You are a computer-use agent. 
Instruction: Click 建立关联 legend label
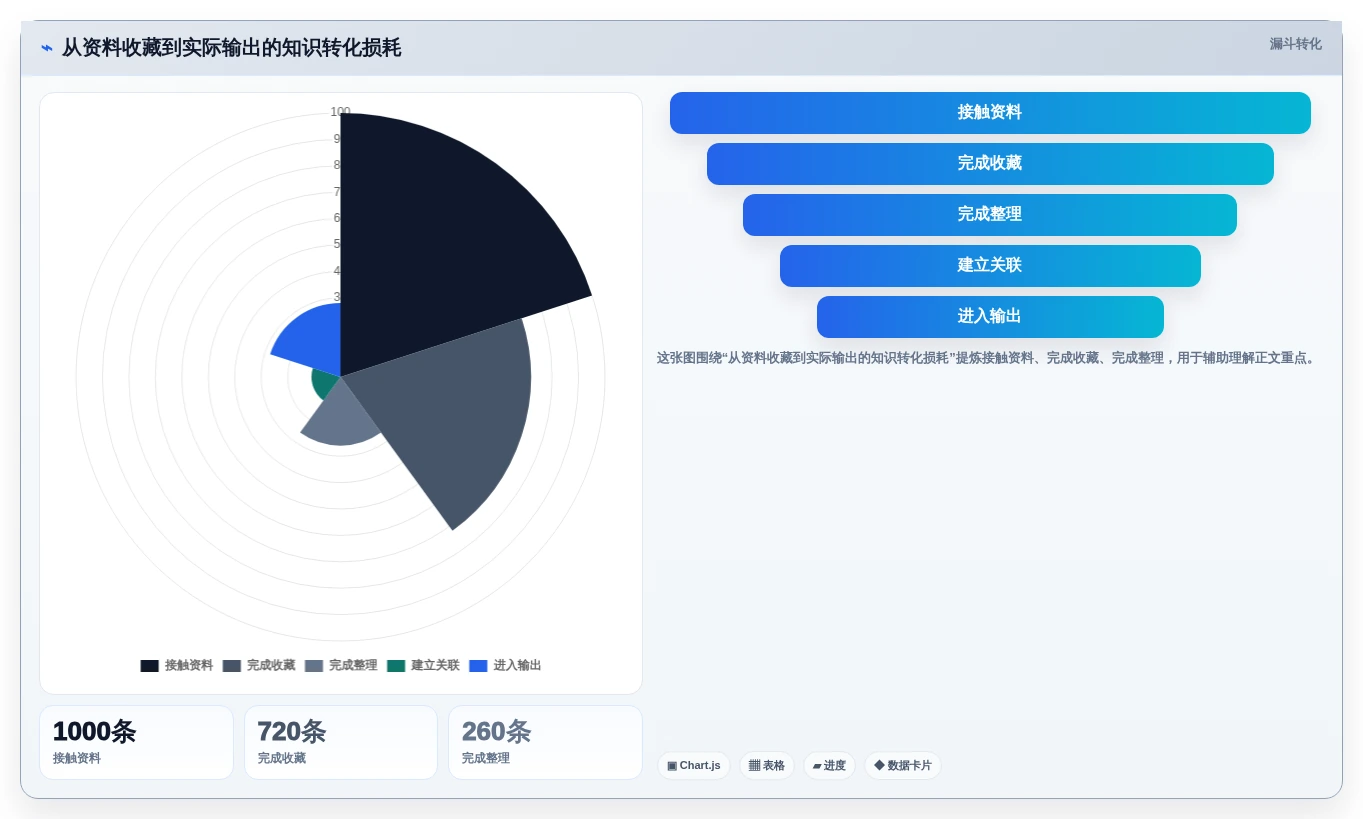(x=435, y=666)
